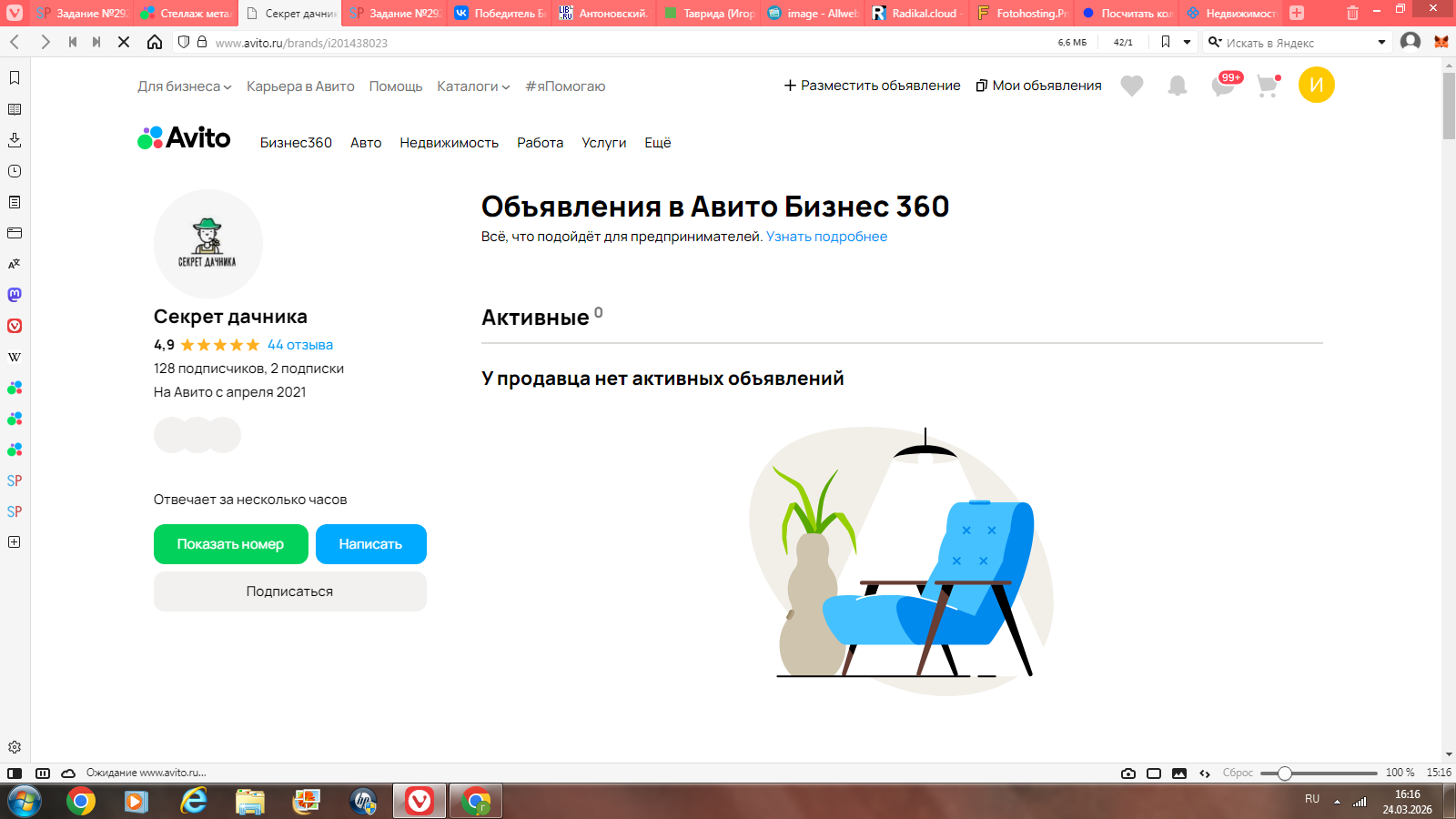Open Windows Explorer folder in taskbar
The width and height of the screenshot is (1456, 819).
(x=250, y=802)
